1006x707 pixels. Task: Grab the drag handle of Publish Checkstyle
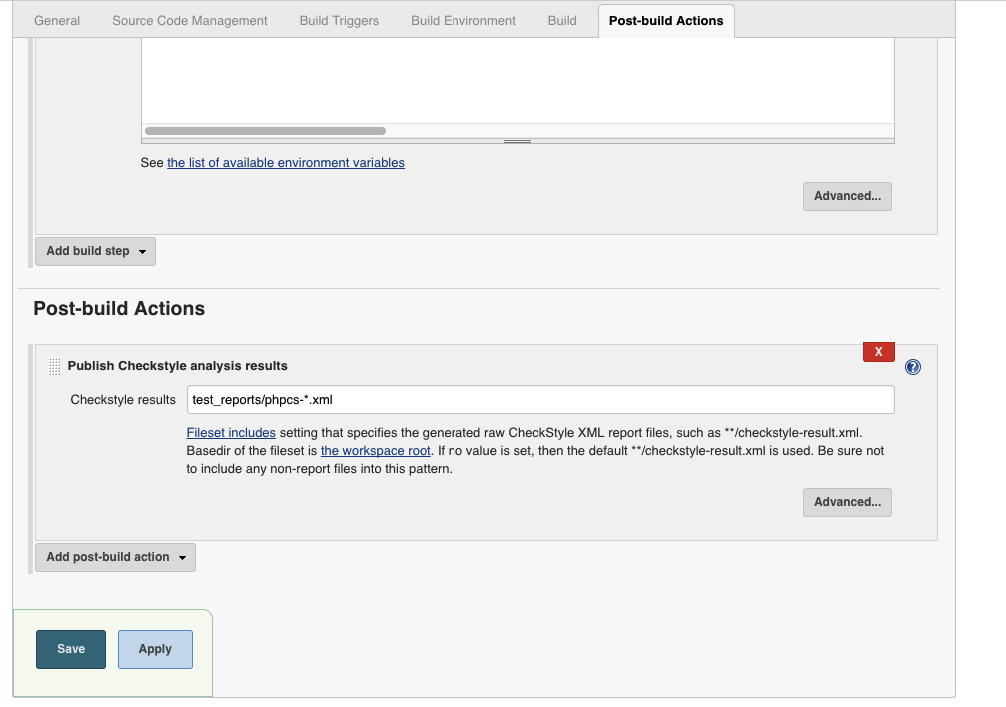(x=55, y=367)
